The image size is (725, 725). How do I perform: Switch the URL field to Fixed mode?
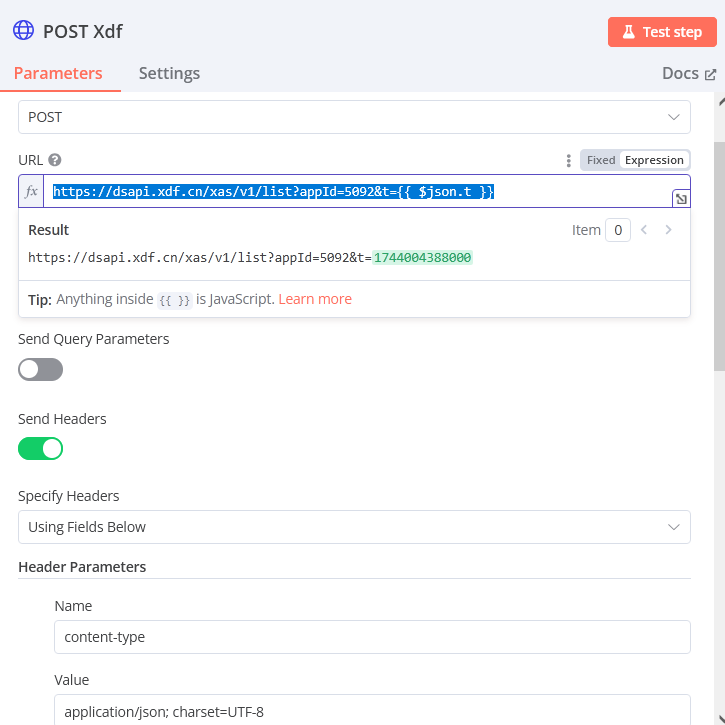tap(601, 160)
